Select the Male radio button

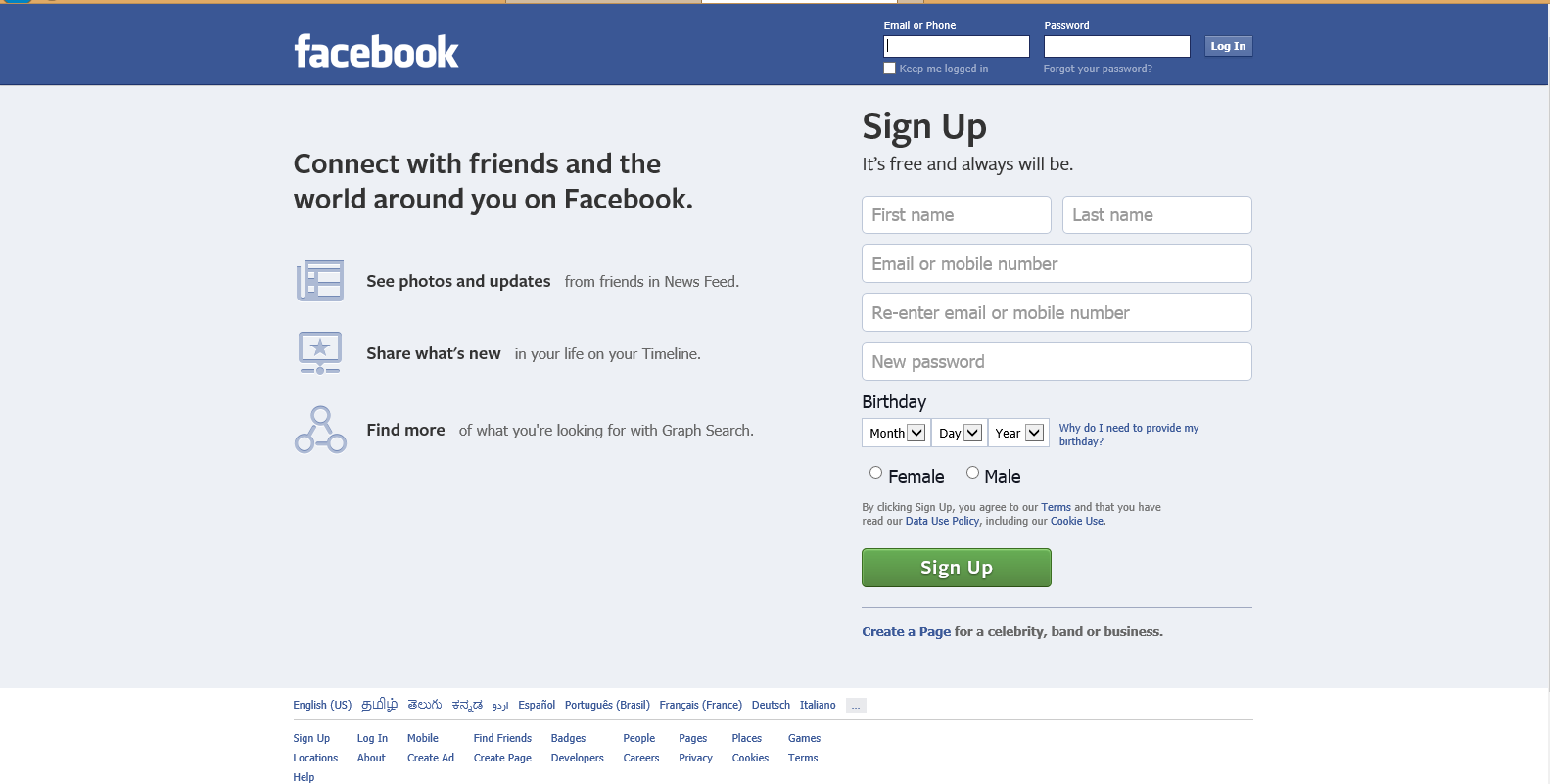point(972,473)
